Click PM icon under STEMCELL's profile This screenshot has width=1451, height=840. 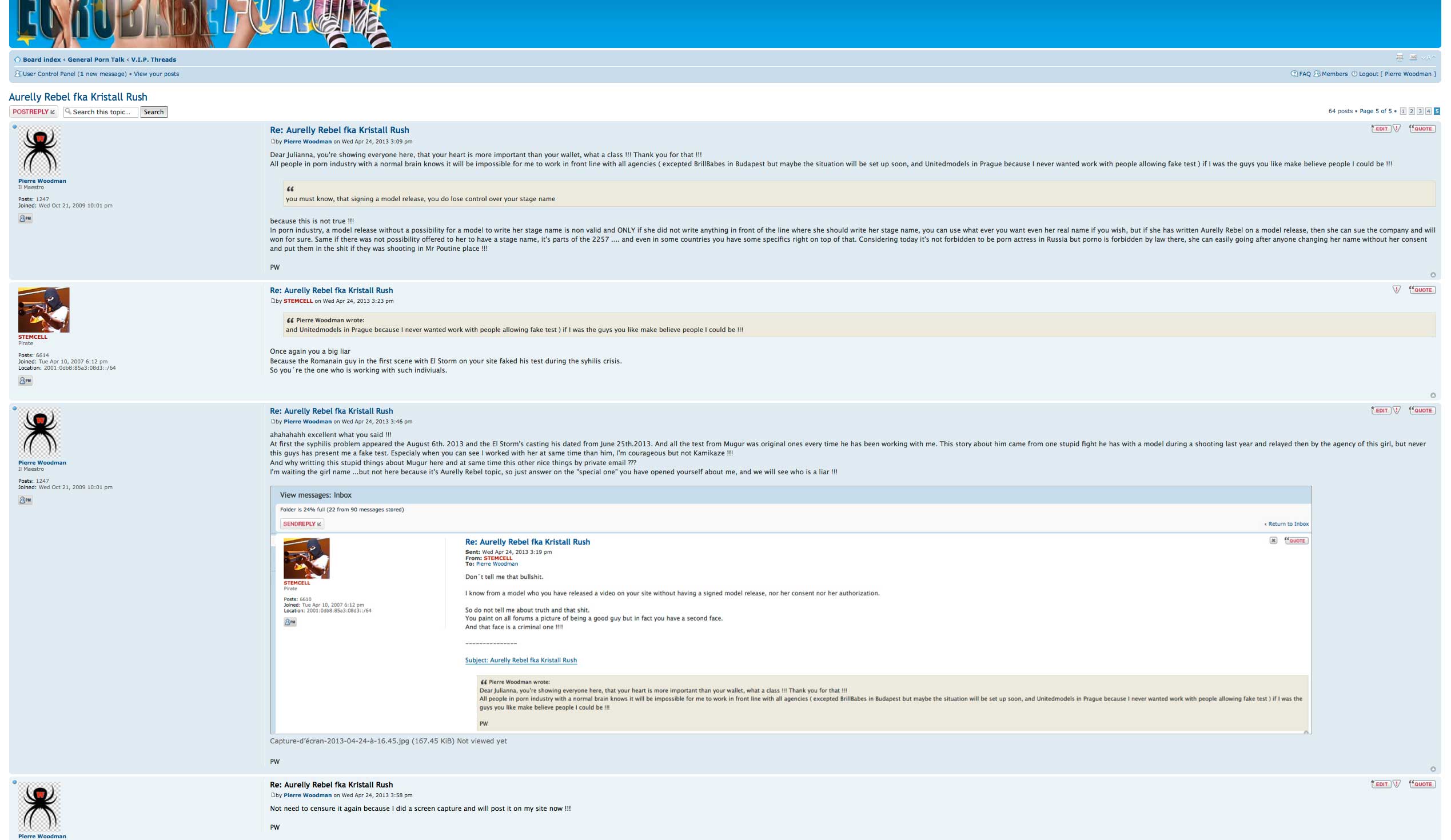click(25, 381)
